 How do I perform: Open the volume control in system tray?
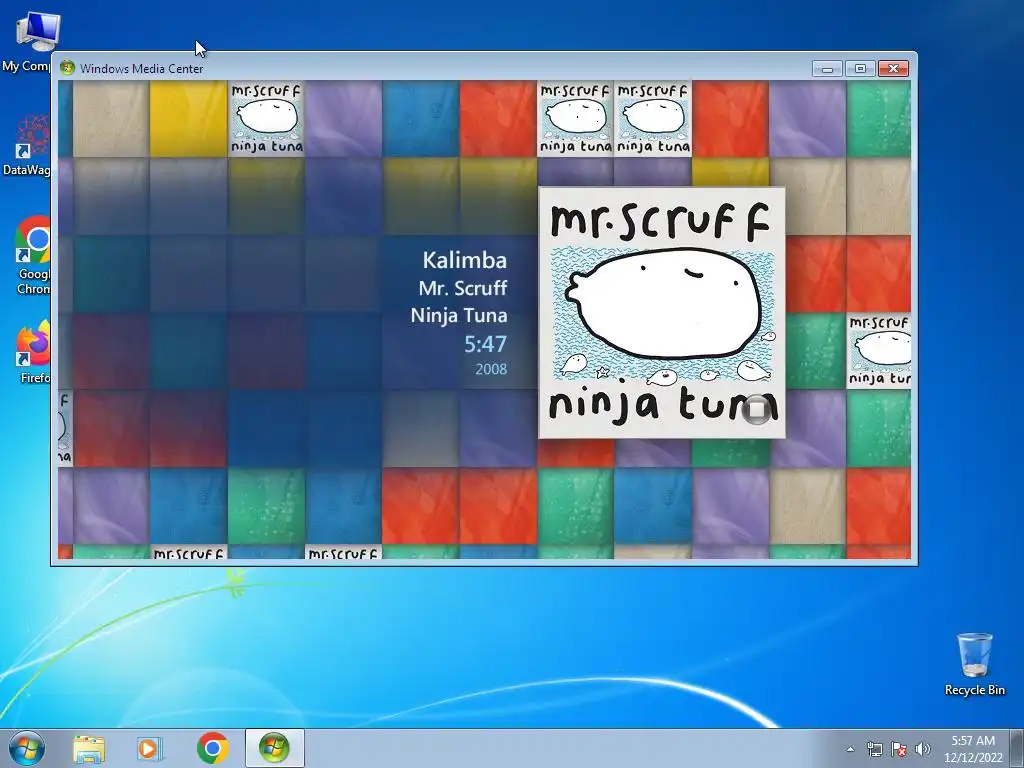coord(922,749)
